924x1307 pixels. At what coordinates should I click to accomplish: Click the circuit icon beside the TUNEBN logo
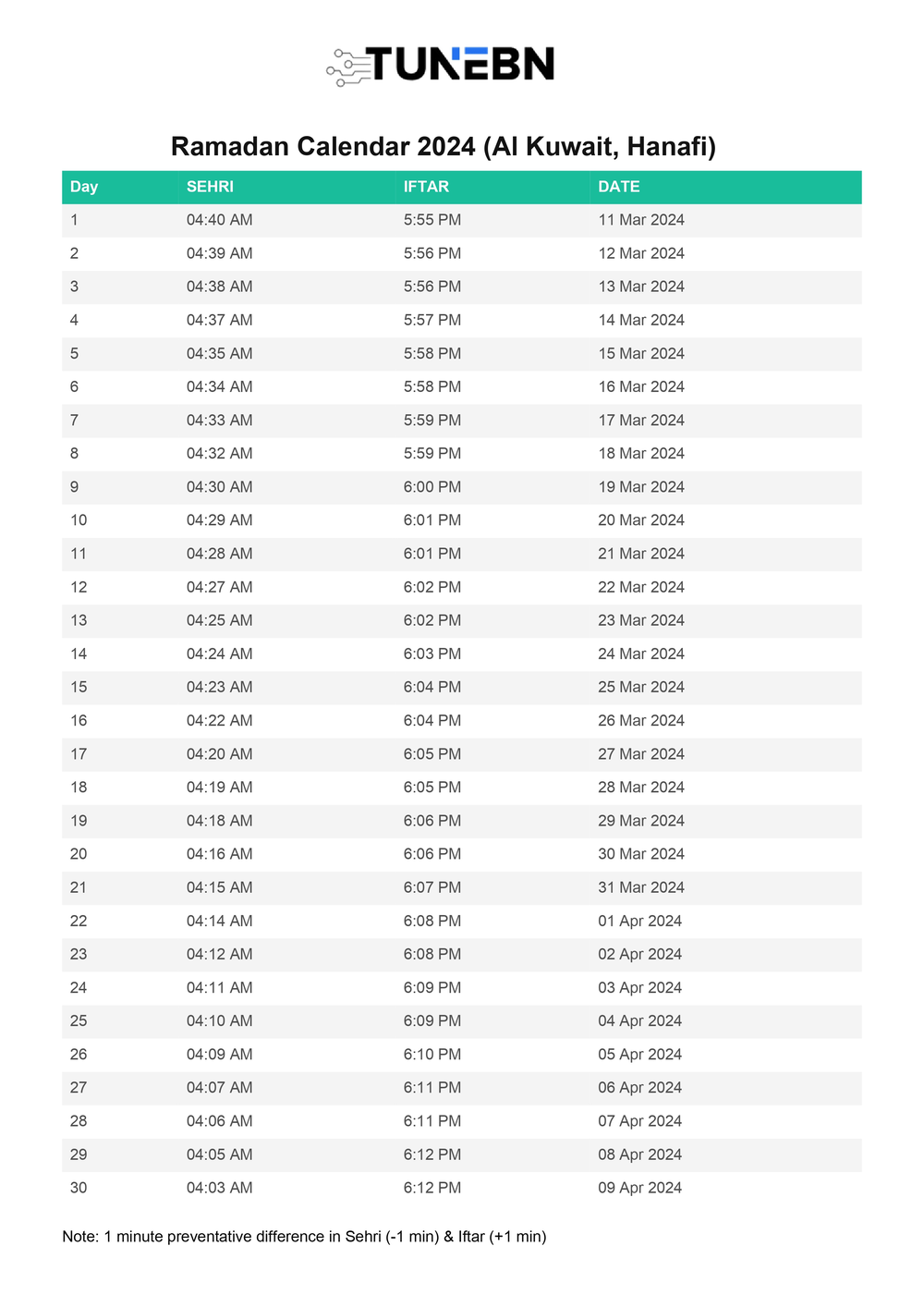pos(347,67)
